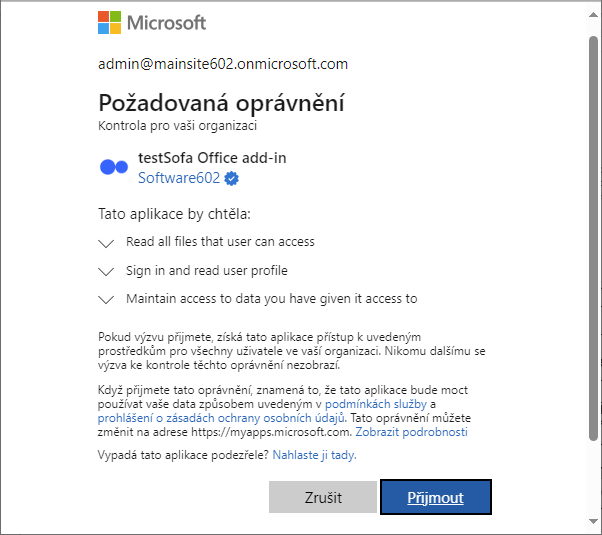Expand the 'Maintain access to data' permission
Viewport: 602px width, 535px height.
(107, 299)
